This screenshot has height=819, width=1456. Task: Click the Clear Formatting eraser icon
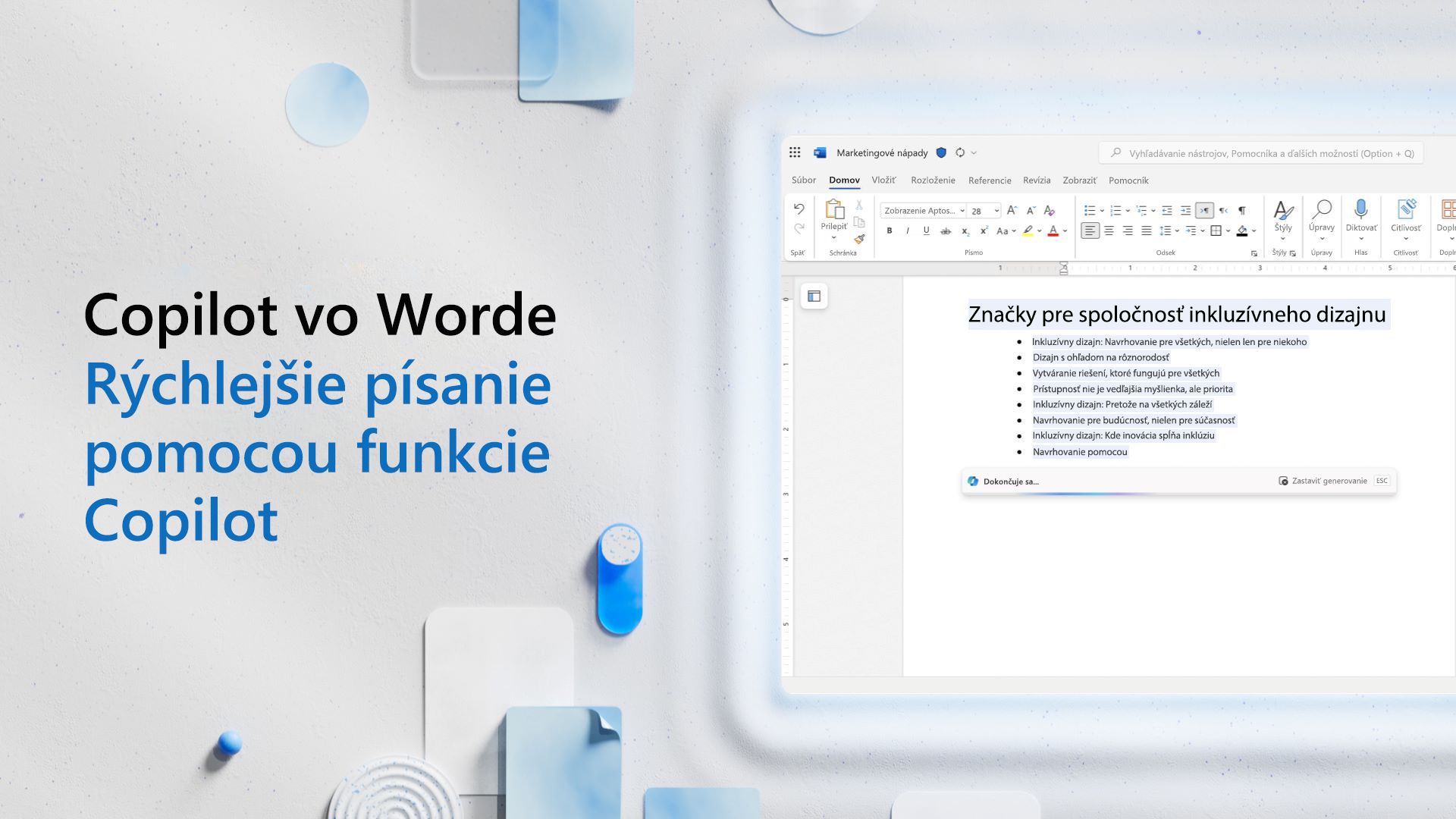tap(1050, 210)
